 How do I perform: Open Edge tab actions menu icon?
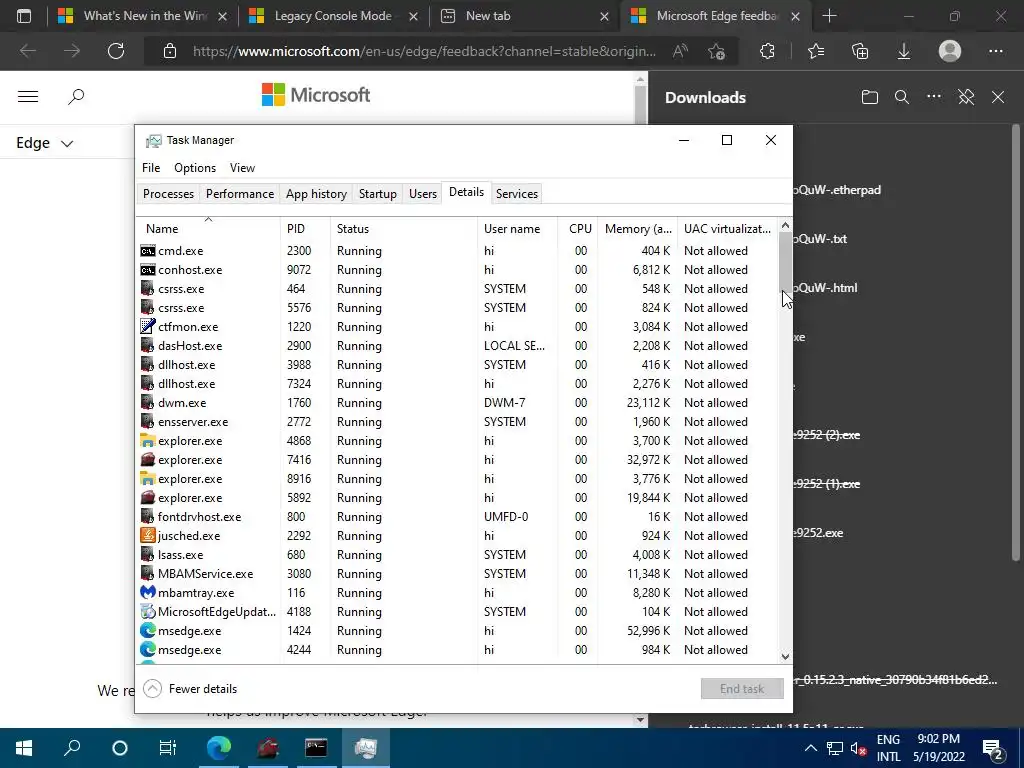[24, 16]
